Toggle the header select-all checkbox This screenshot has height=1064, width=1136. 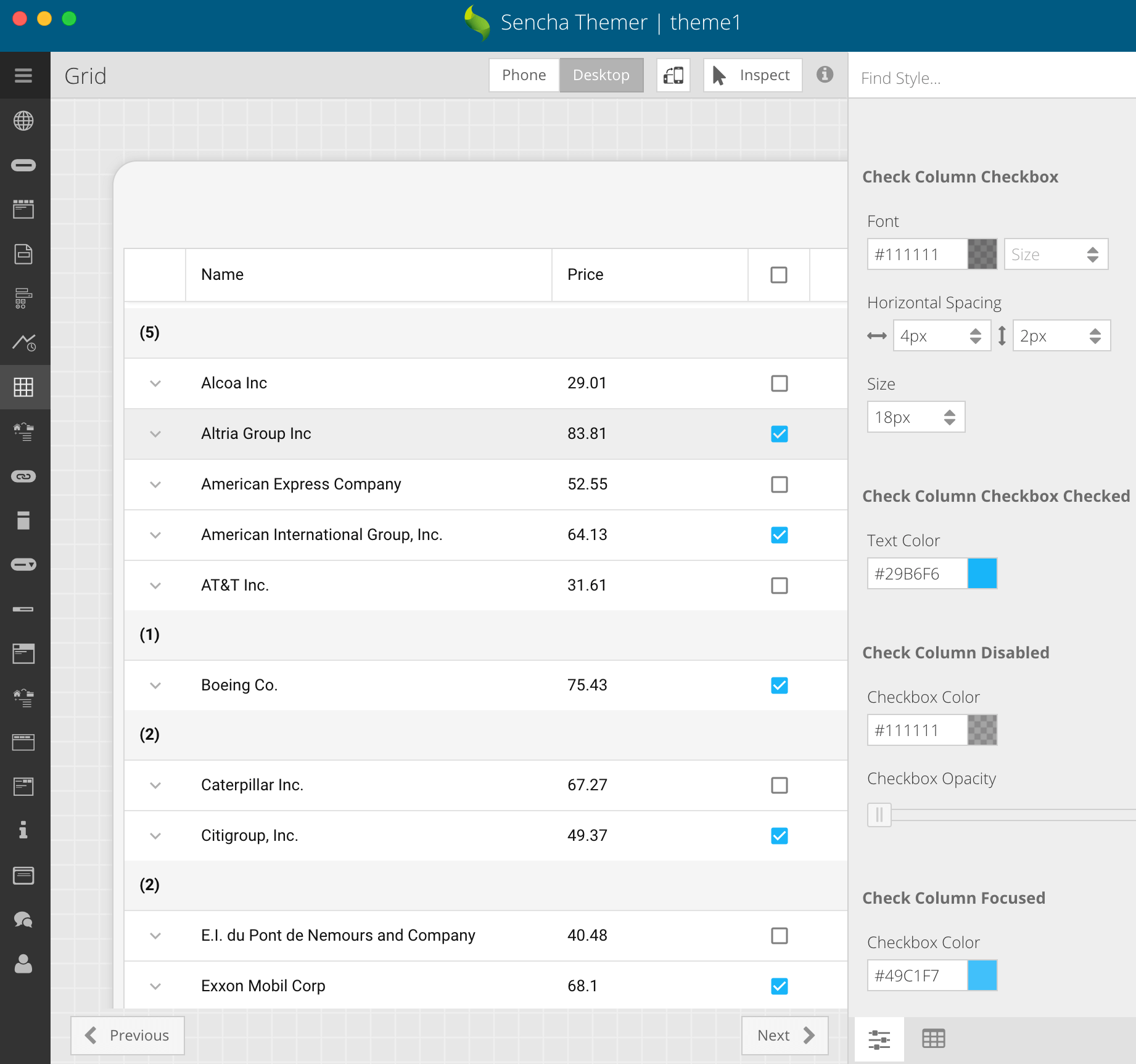pyautogui.click(x=779, y=275)
